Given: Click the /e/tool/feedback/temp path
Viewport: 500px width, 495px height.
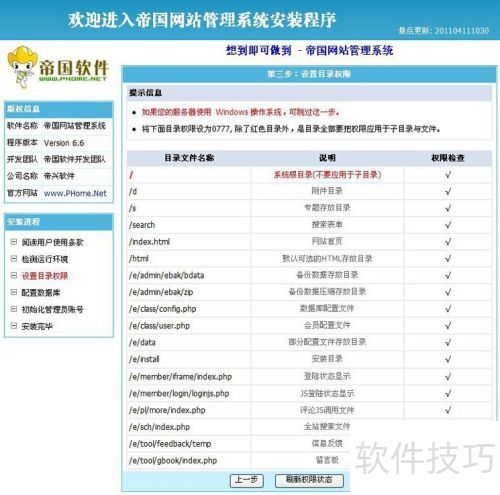Looking at the screenshot, I should tap(170, 444).
